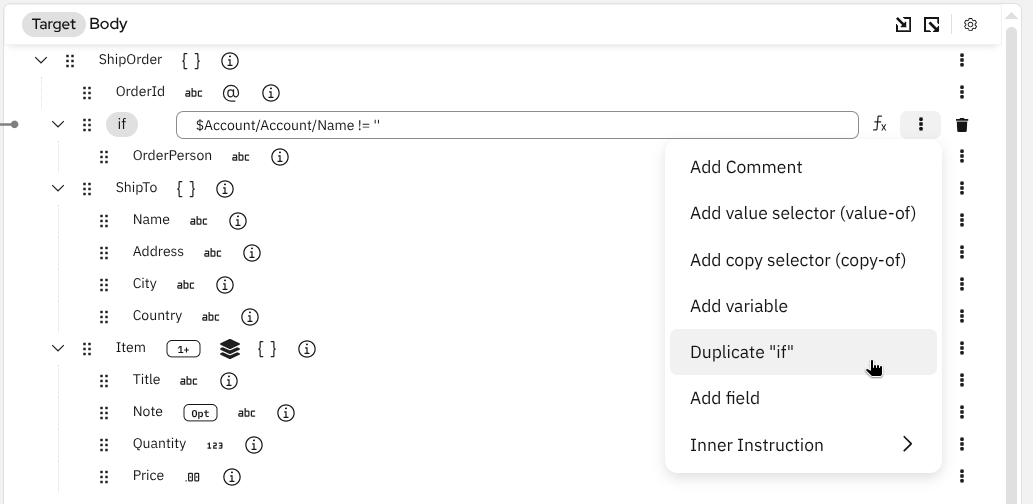The image size is (1033, 504).
Task: Delete the if condition with trash icon
Action: coord(962,125)
